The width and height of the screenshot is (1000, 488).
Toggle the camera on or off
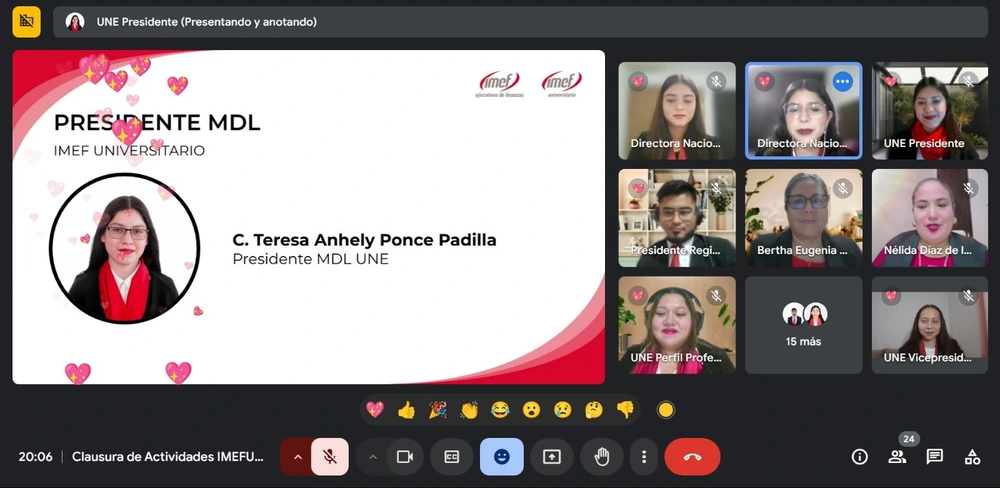(404, 457)
